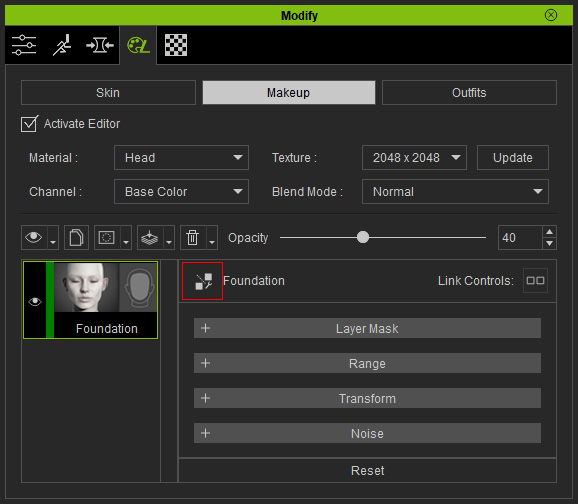Click the Reset button
Image resolution: width=578 pixels, height=504 pixels.
[368, 470]
